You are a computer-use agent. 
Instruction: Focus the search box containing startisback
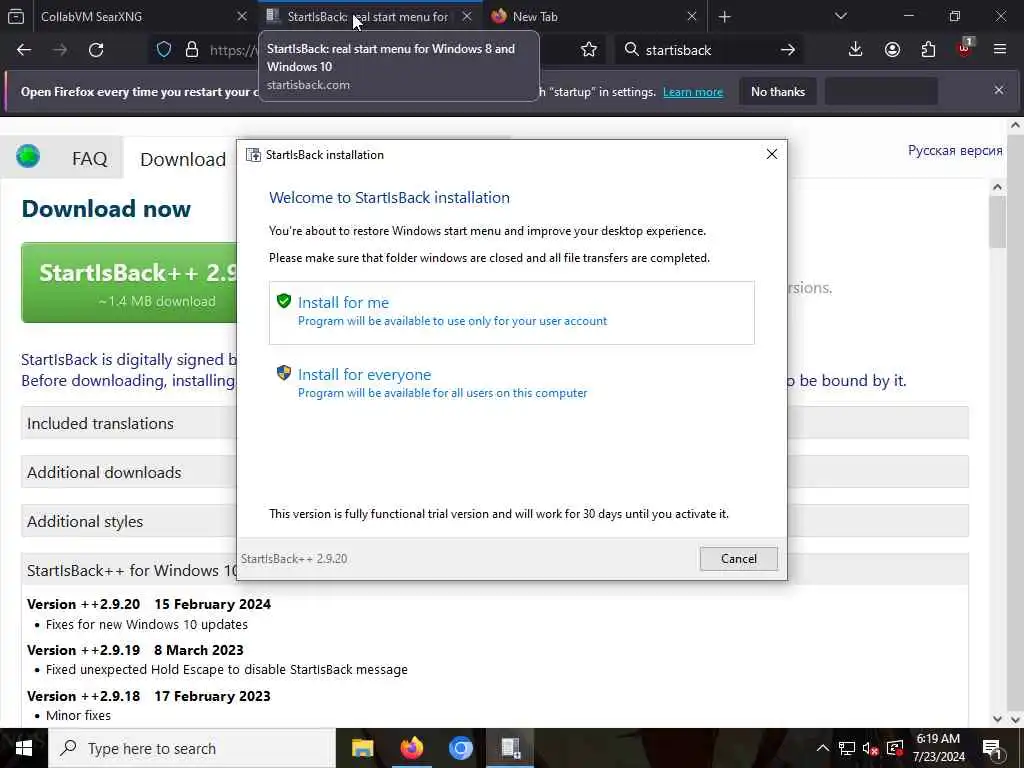point(708,50)
